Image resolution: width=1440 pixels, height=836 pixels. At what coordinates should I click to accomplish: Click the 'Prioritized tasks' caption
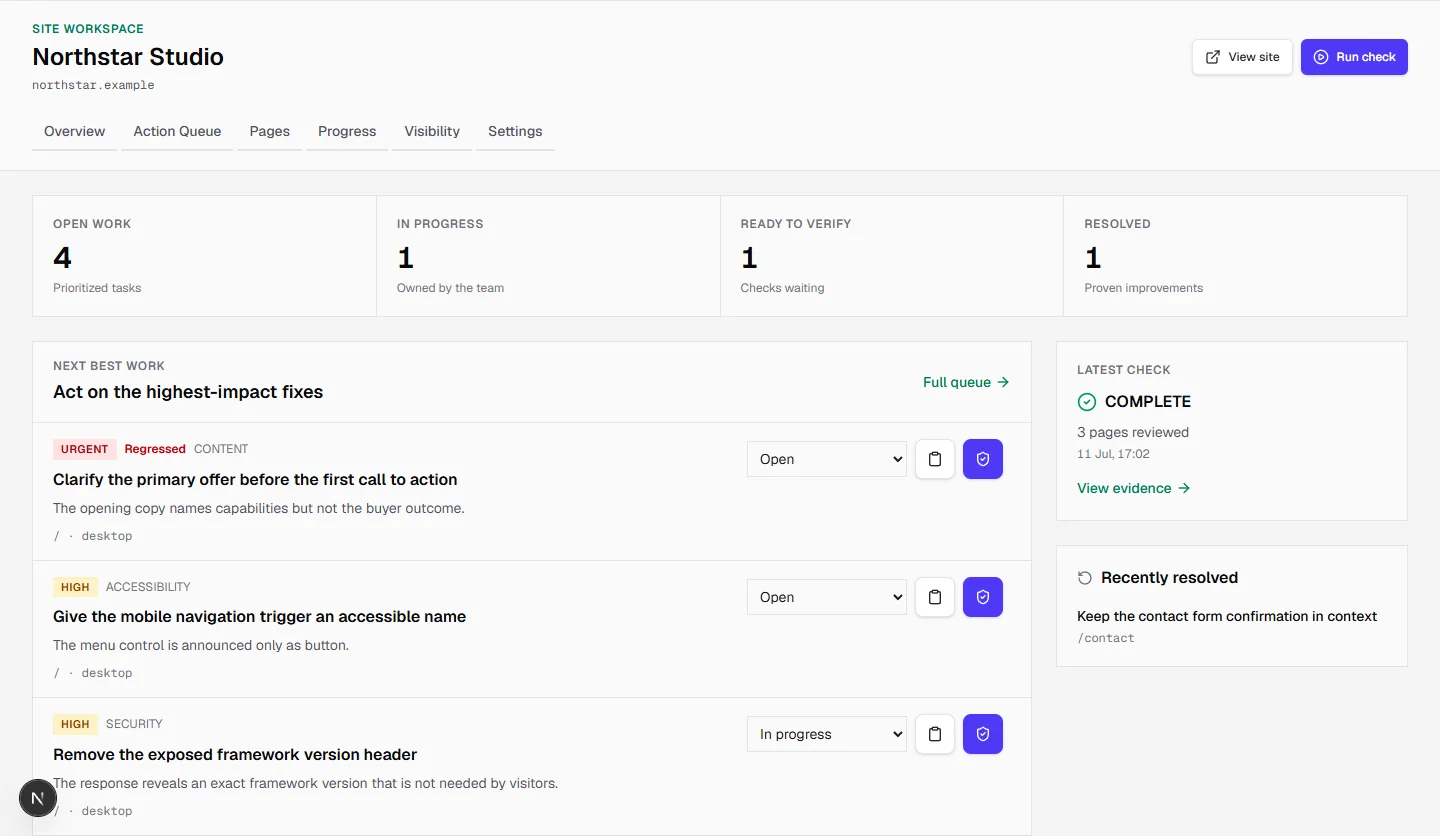pos(97,288)
